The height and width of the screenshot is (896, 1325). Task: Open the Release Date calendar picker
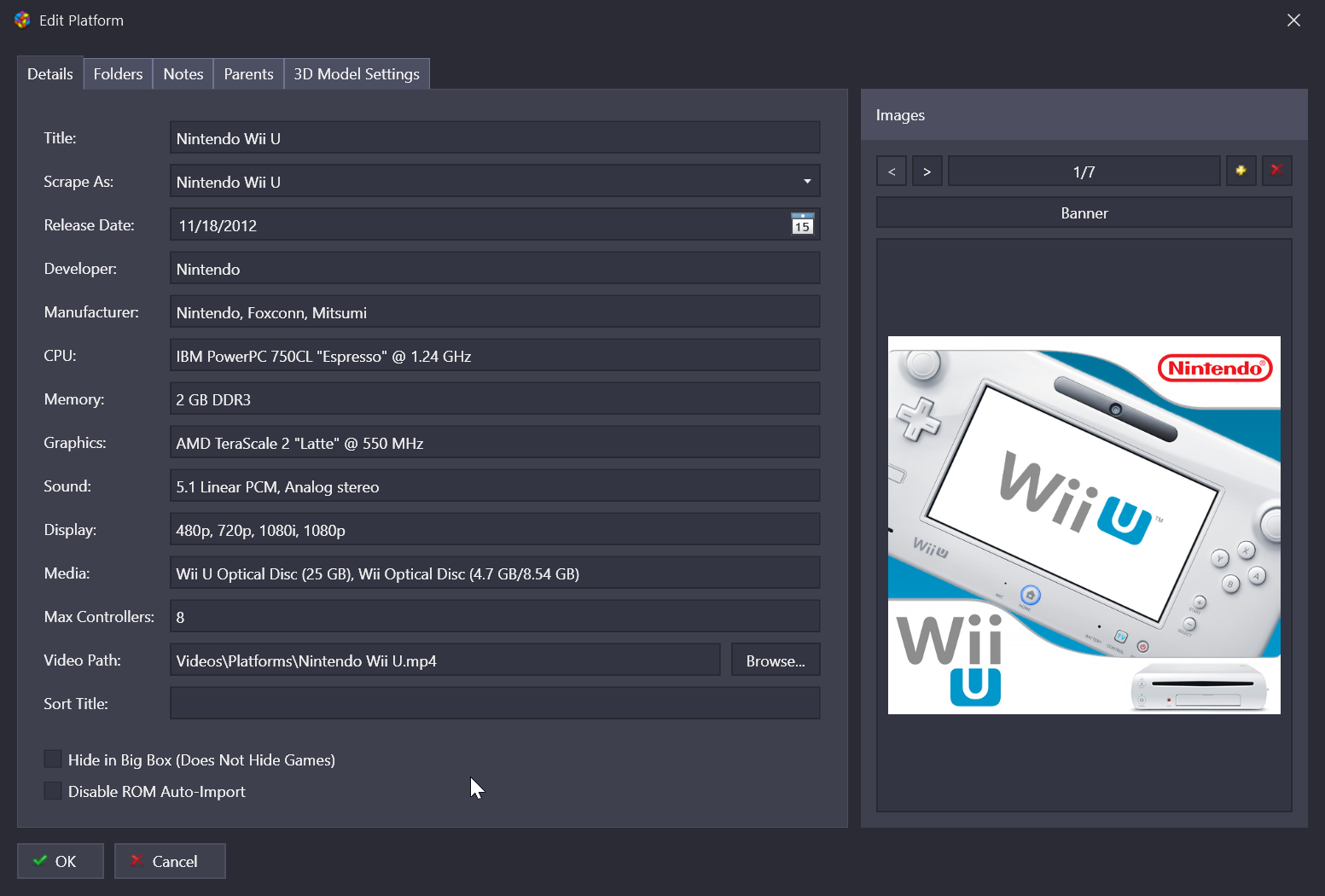(x=802, y=224)
